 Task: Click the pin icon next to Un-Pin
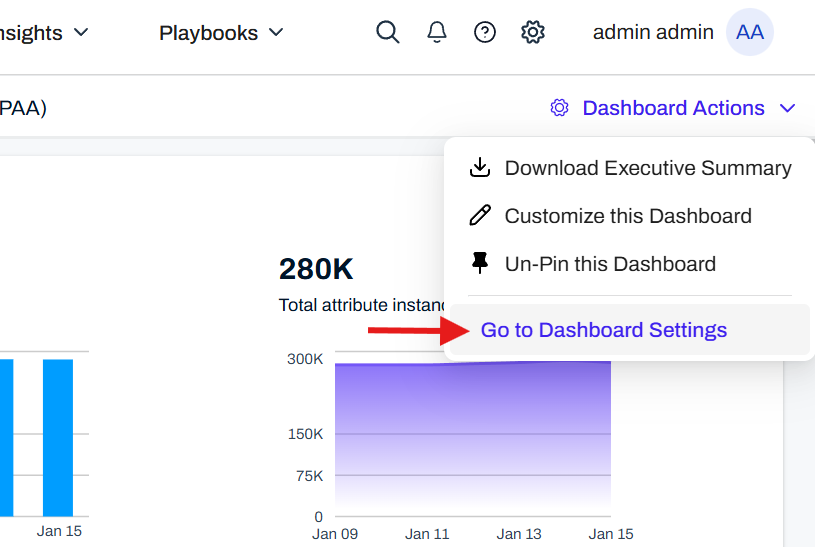[x=480, y=264]
